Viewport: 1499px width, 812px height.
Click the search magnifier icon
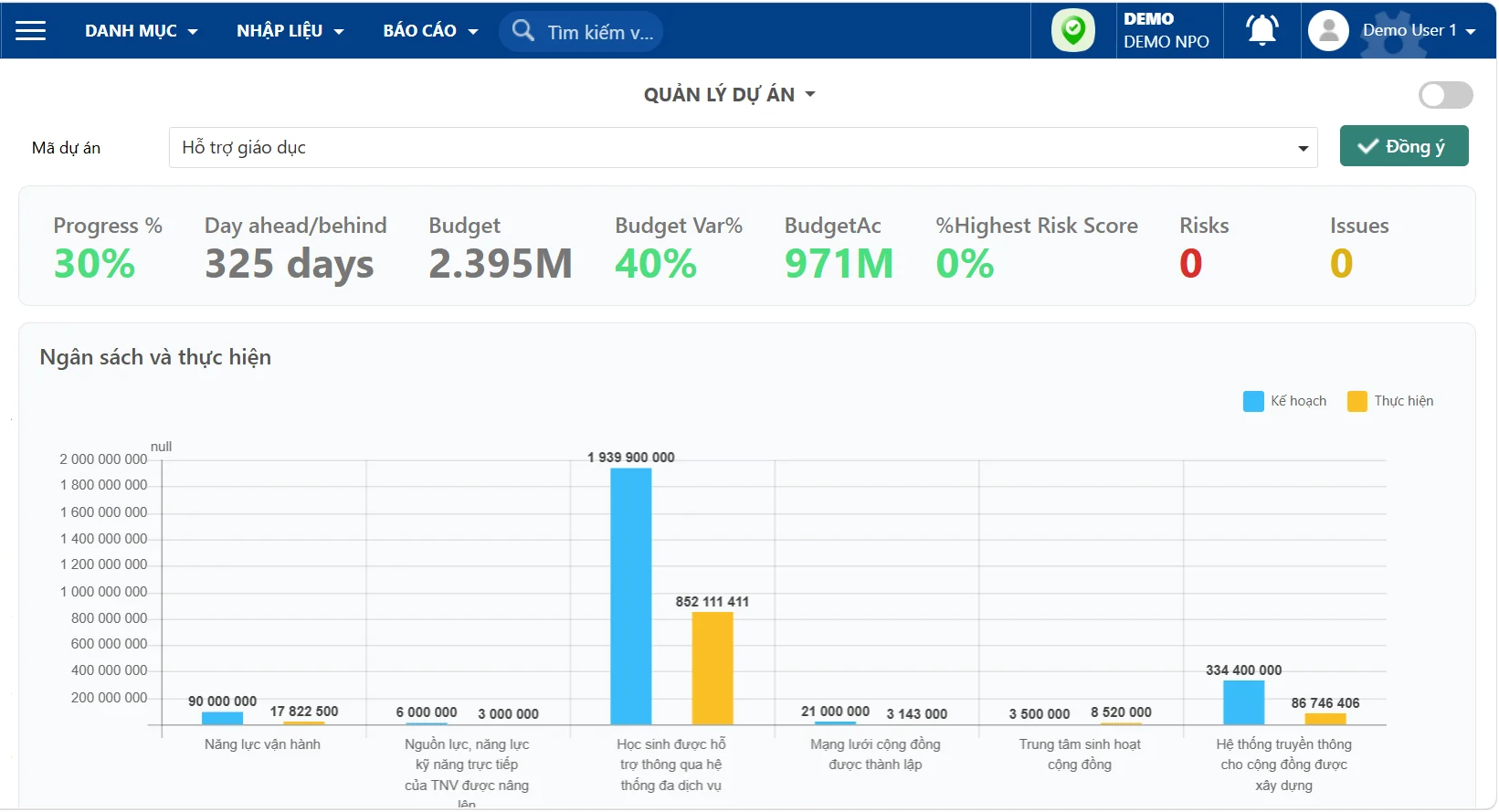[523, 31]
